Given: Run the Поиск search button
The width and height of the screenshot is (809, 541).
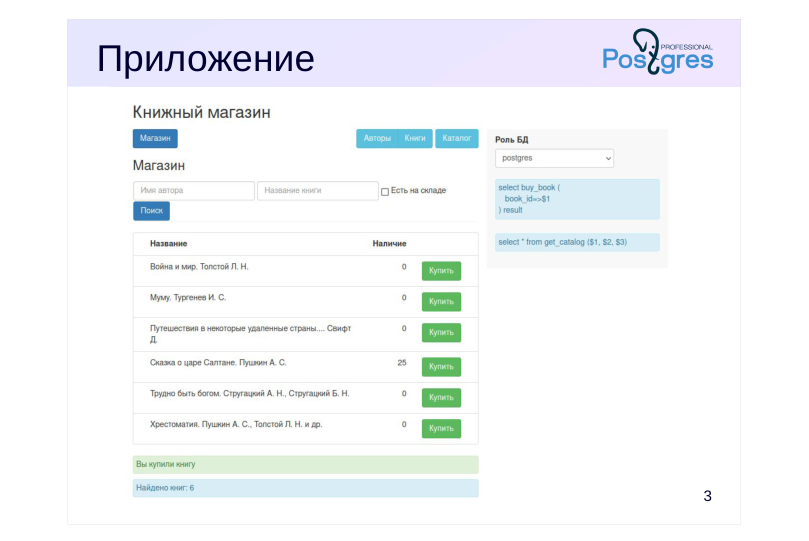Looking at the screenshot, I should (152, 210).
